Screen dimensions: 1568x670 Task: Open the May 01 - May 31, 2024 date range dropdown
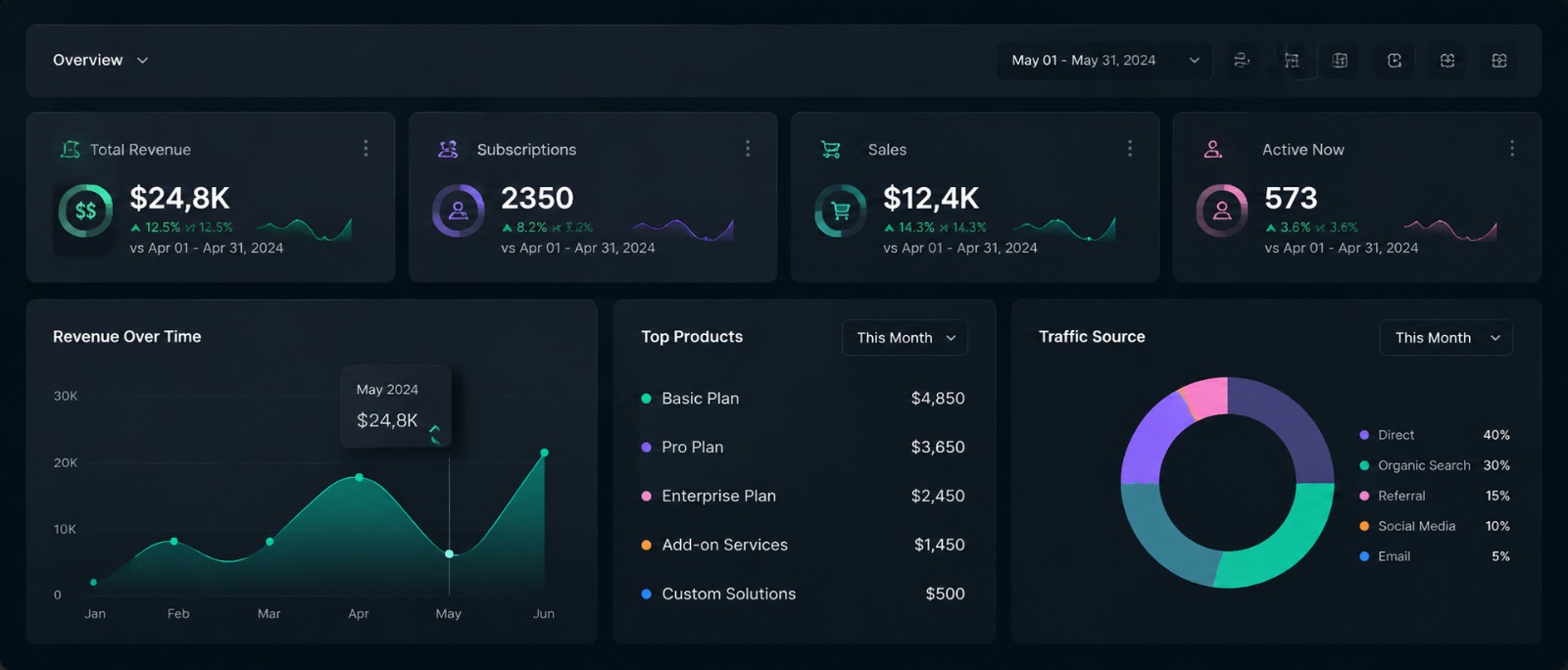click(1104, 61)
